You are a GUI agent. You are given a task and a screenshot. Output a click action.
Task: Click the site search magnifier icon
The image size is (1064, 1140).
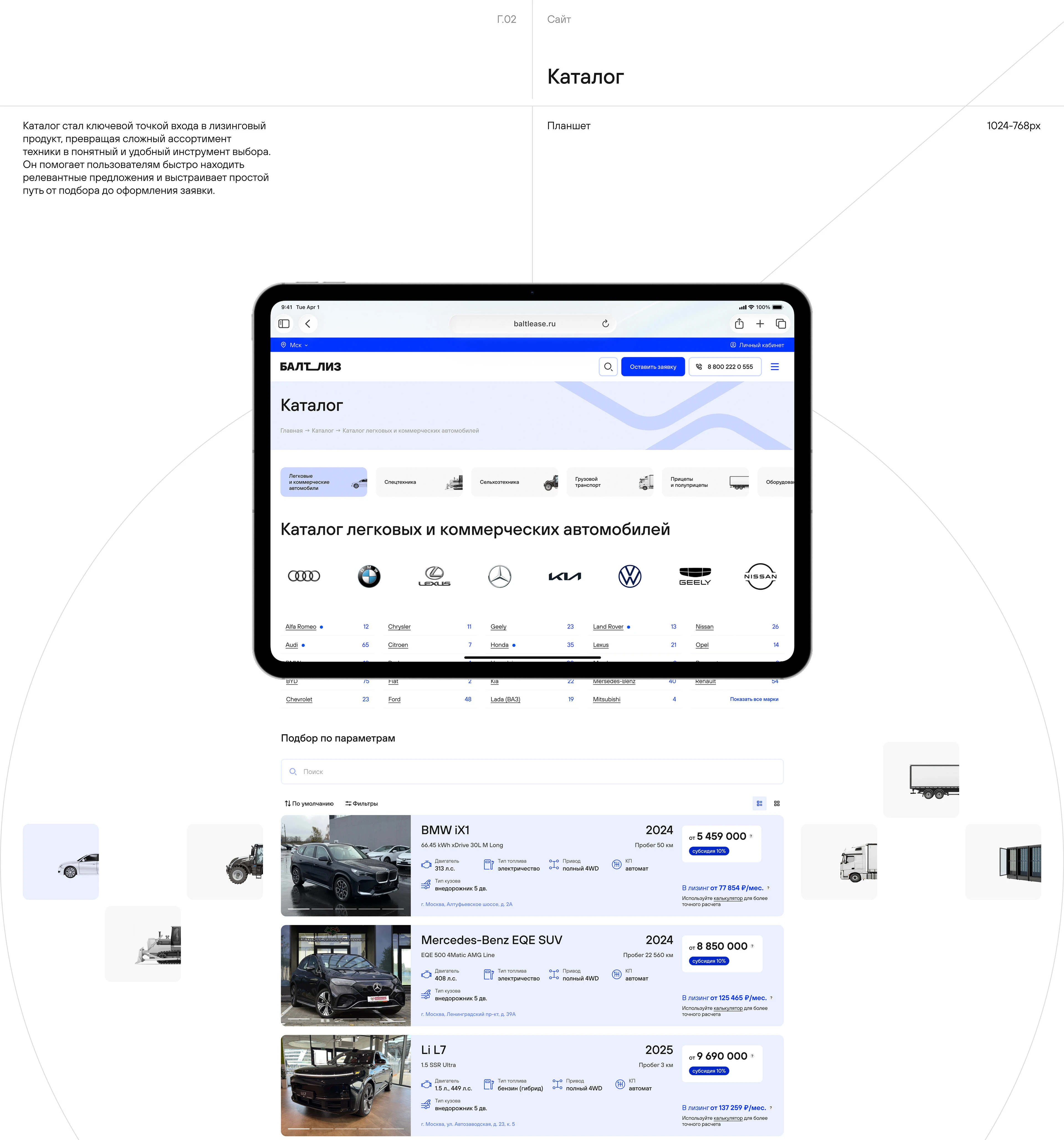pos(608,367)
